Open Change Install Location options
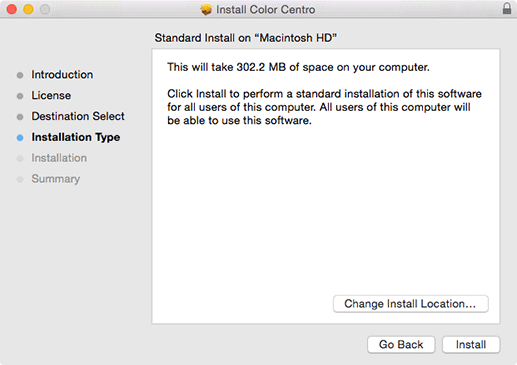The image size is (517, 365). [x=411, y=304]
